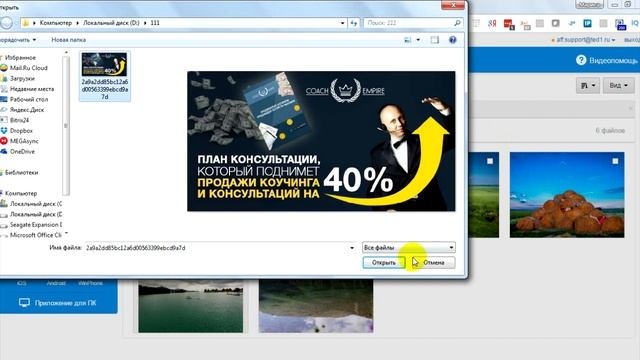Viewport: 640px width, 360px height.
Task: Open the Упорядочить menu
Action: pyautogui.click(x=17, y=40)
